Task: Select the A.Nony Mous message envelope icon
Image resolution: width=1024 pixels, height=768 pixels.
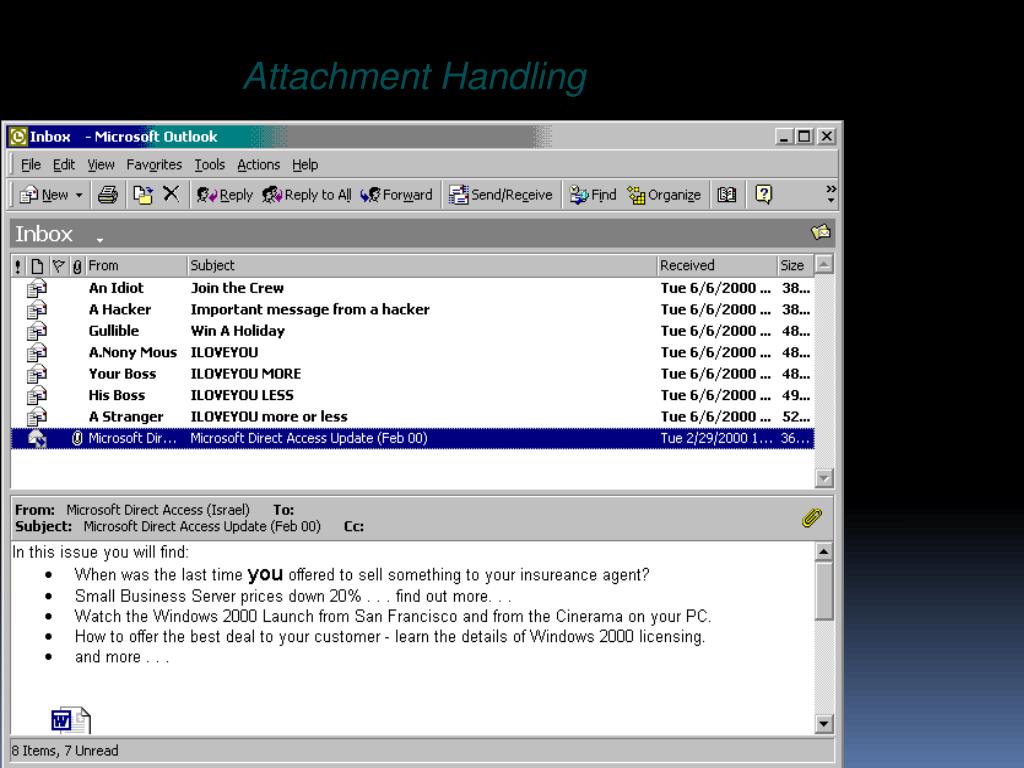Action: [37, 353]
